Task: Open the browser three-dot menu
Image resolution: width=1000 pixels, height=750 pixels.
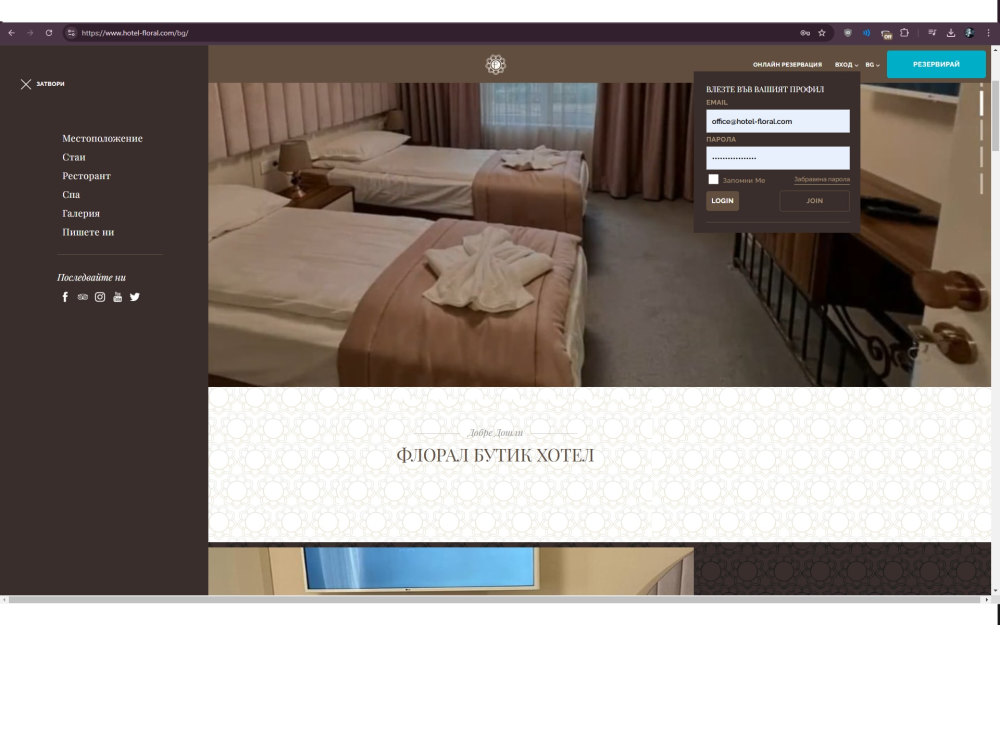Action: pos(989,33)
